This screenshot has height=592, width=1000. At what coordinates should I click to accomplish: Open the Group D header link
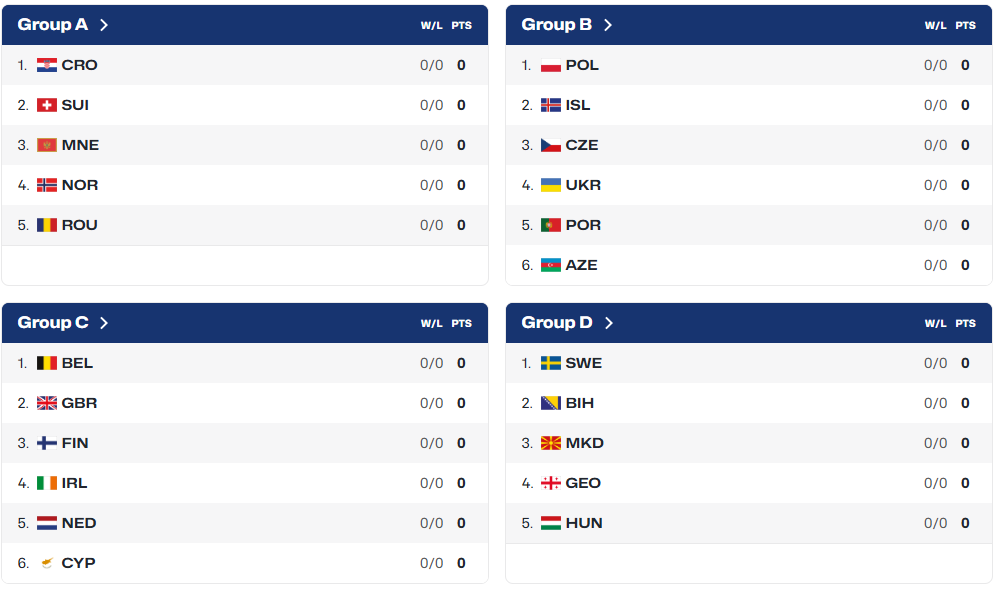pyautogui.click(x=567, y=323)
